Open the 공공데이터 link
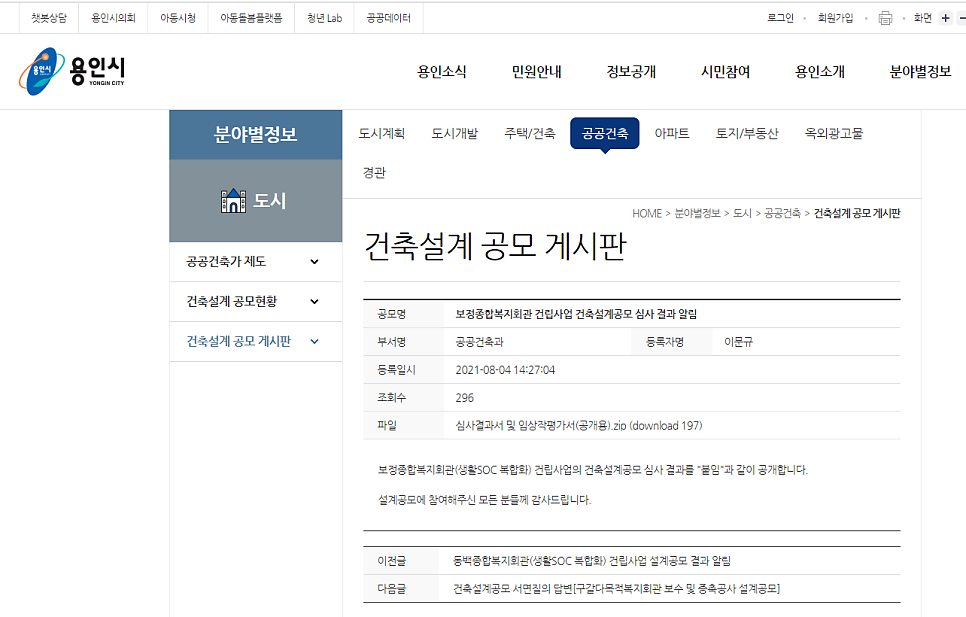966x617 pixels. [389, 18]
